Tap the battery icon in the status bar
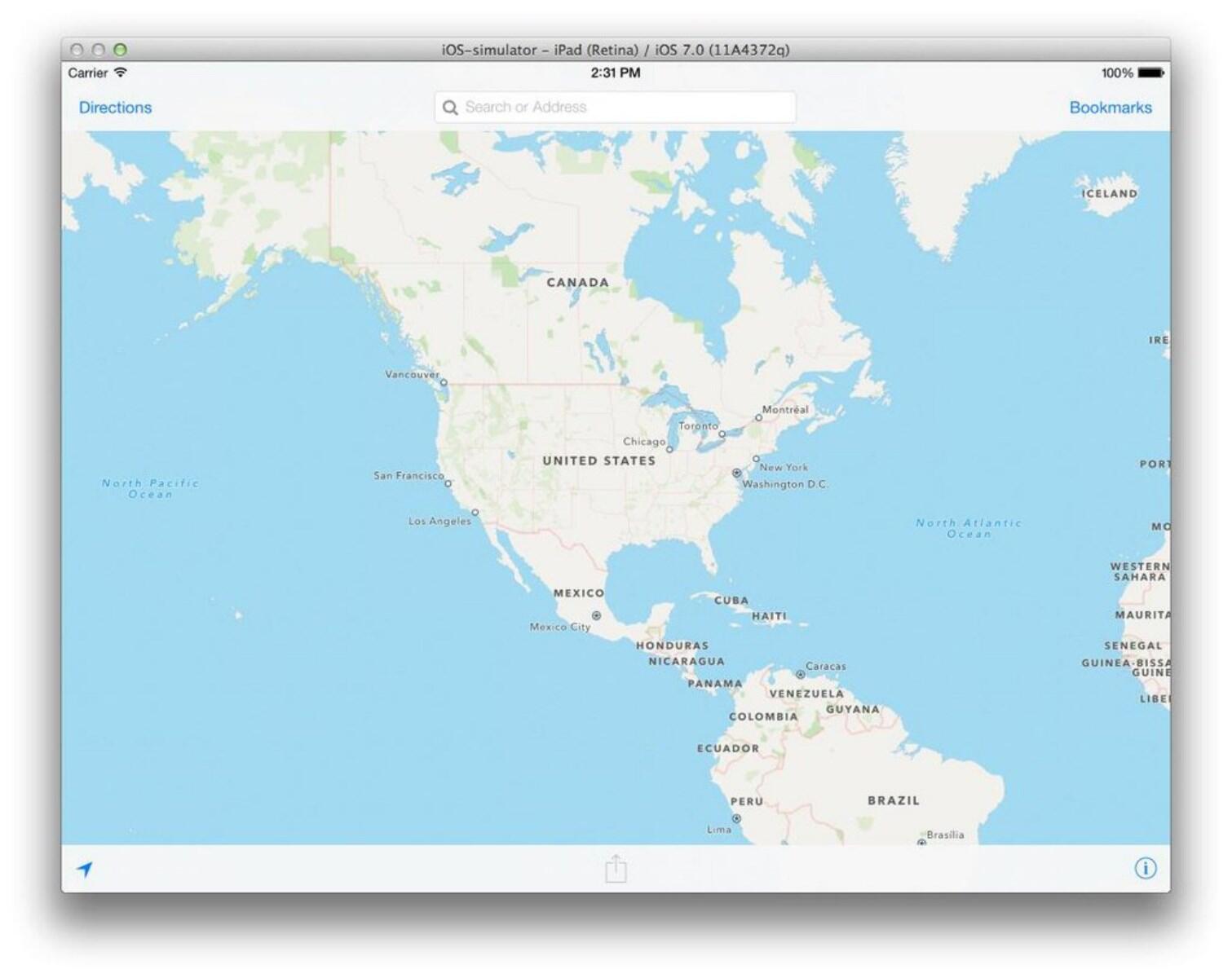Screen dimensions: 1232x978 click(1151, 73)
